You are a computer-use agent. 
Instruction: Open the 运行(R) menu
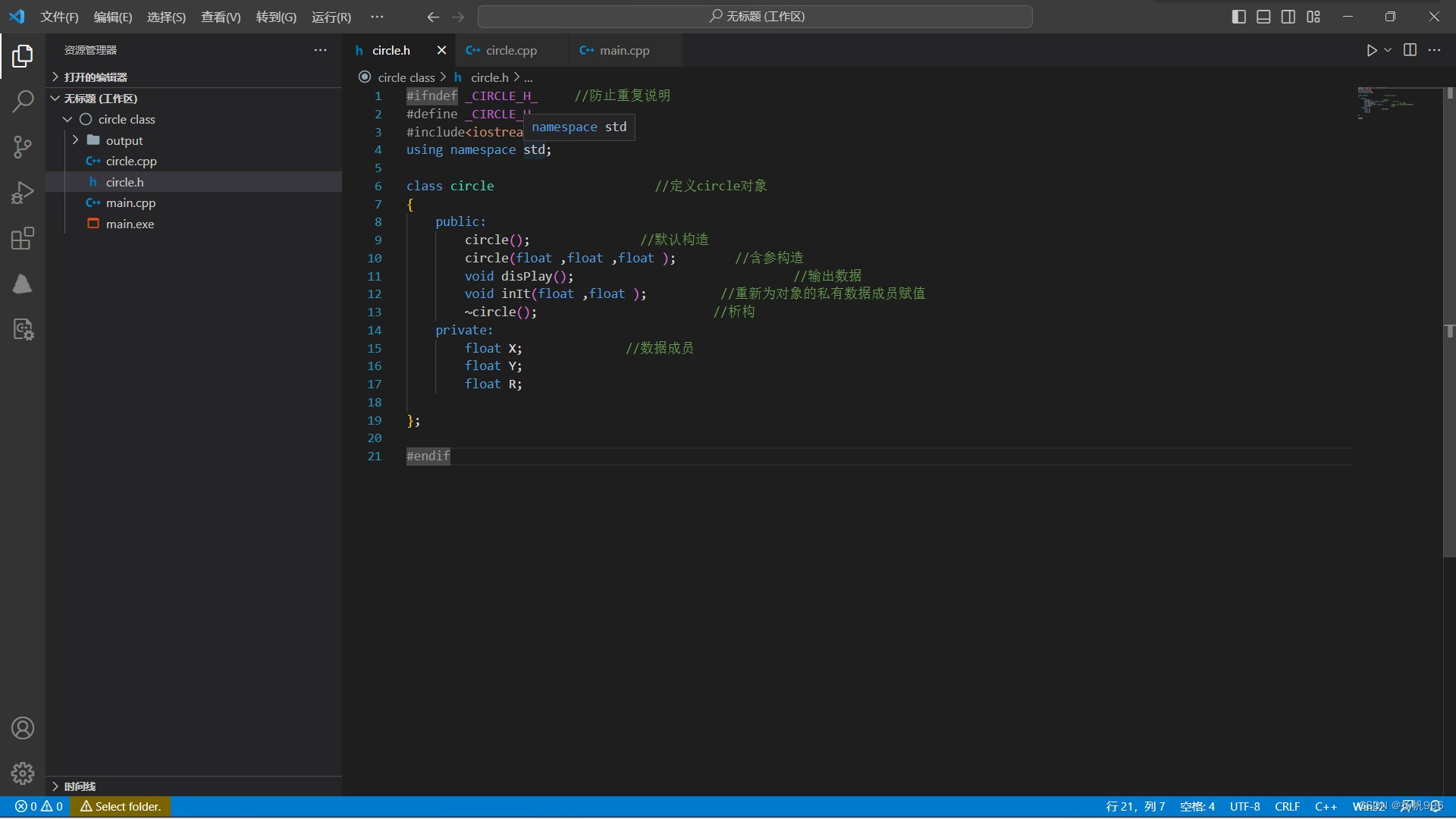point(331,17)
